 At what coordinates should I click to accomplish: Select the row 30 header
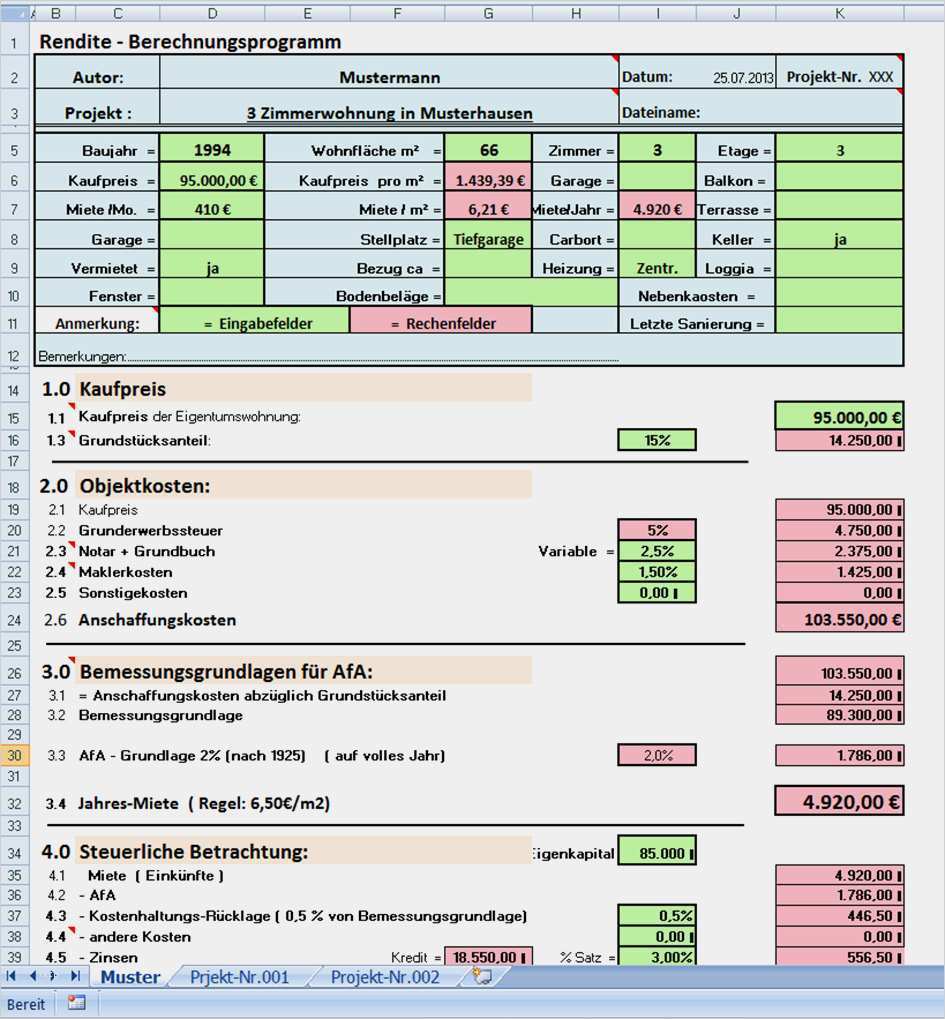(x=14, y=755)
